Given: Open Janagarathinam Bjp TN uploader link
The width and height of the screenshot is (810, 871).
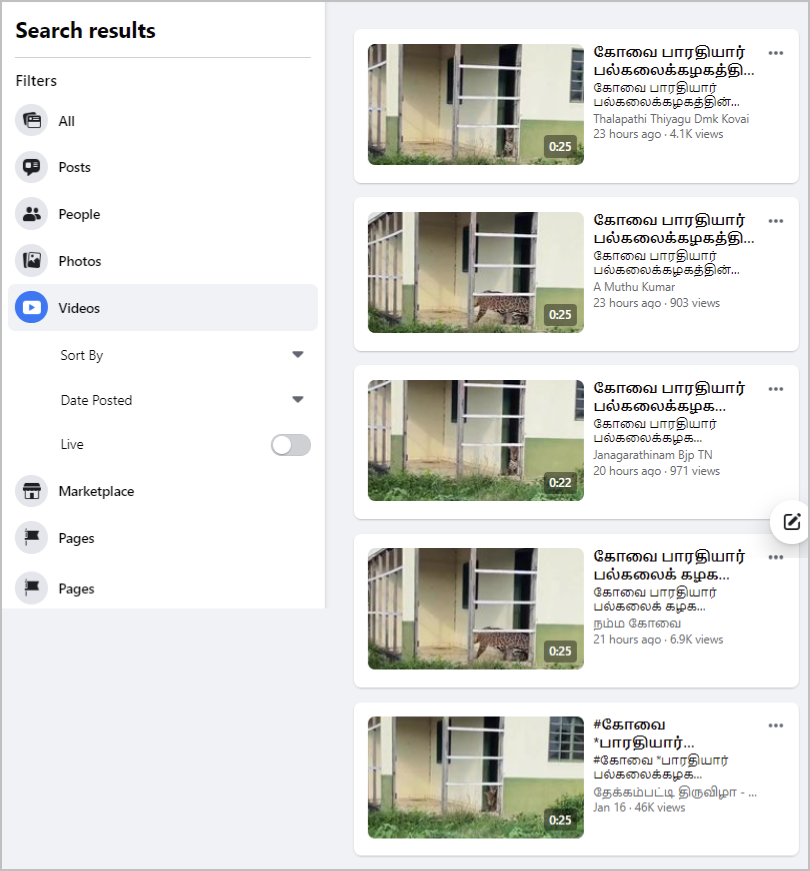Looking at the screenshot, I should (652, 455).
